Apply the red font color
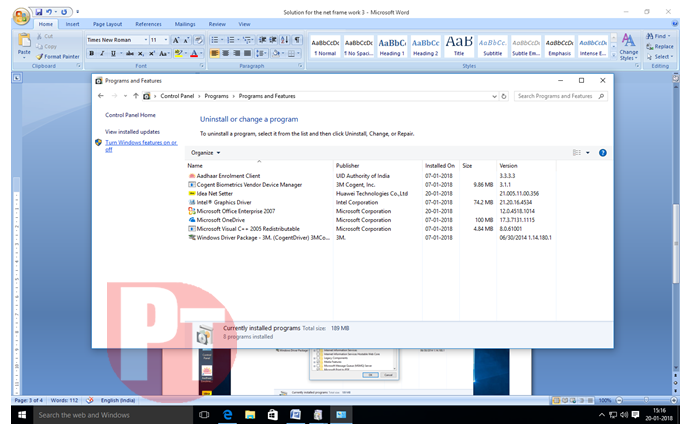 (x=194, y=53)
